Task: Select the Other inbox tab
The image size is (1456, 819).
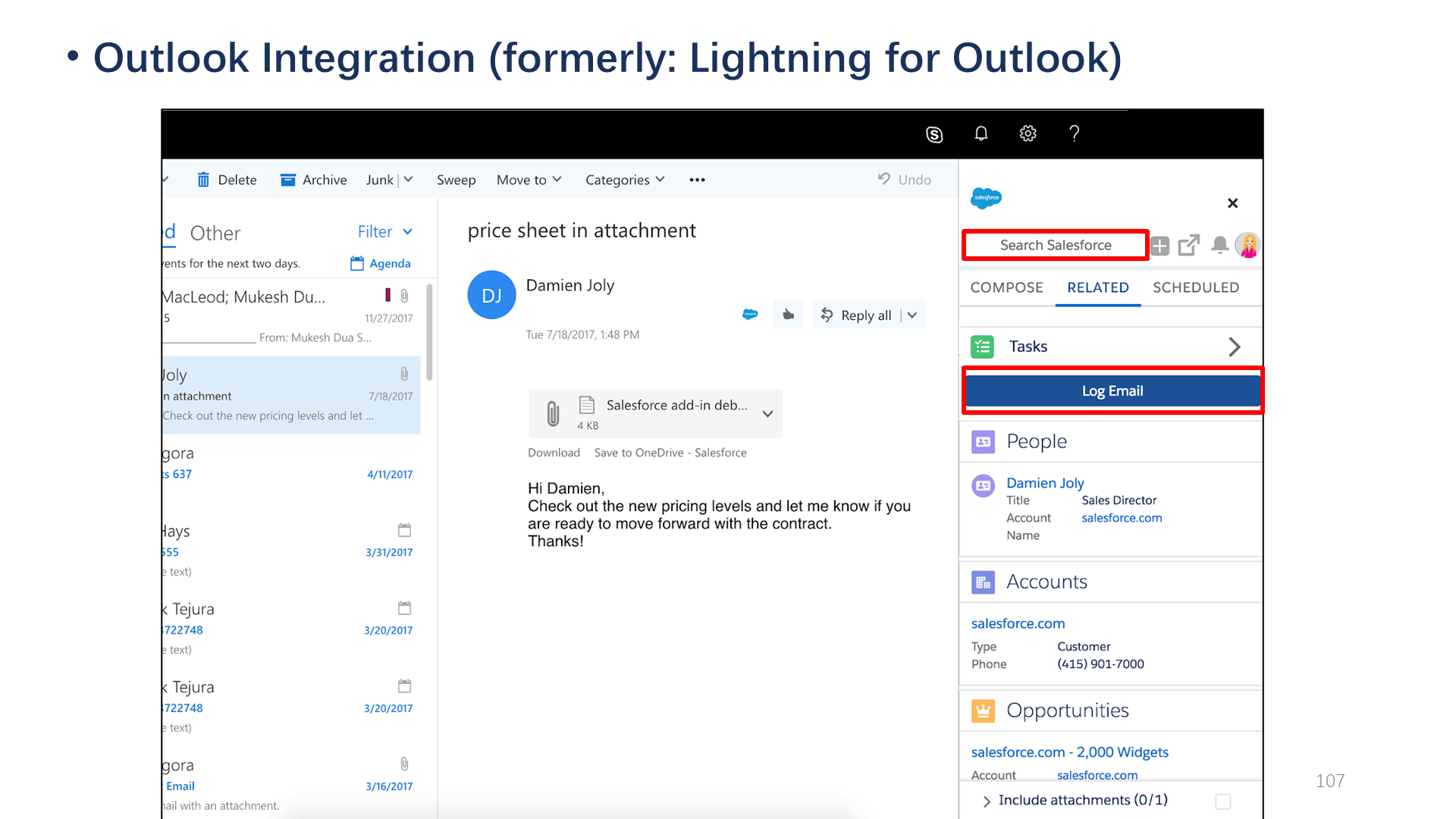Action: 215,233
